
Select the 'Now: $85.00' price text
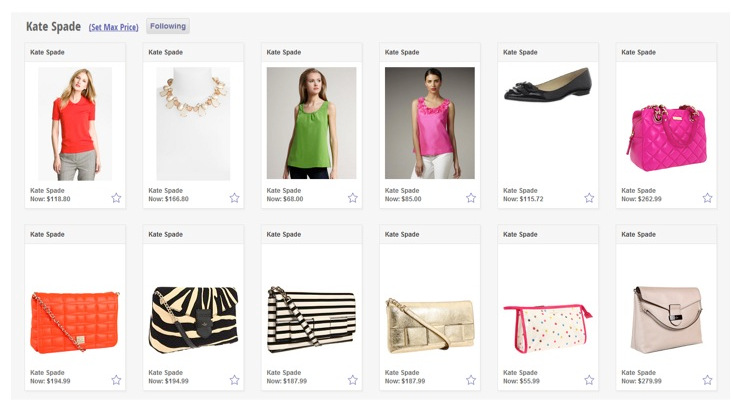coord(403,199)
